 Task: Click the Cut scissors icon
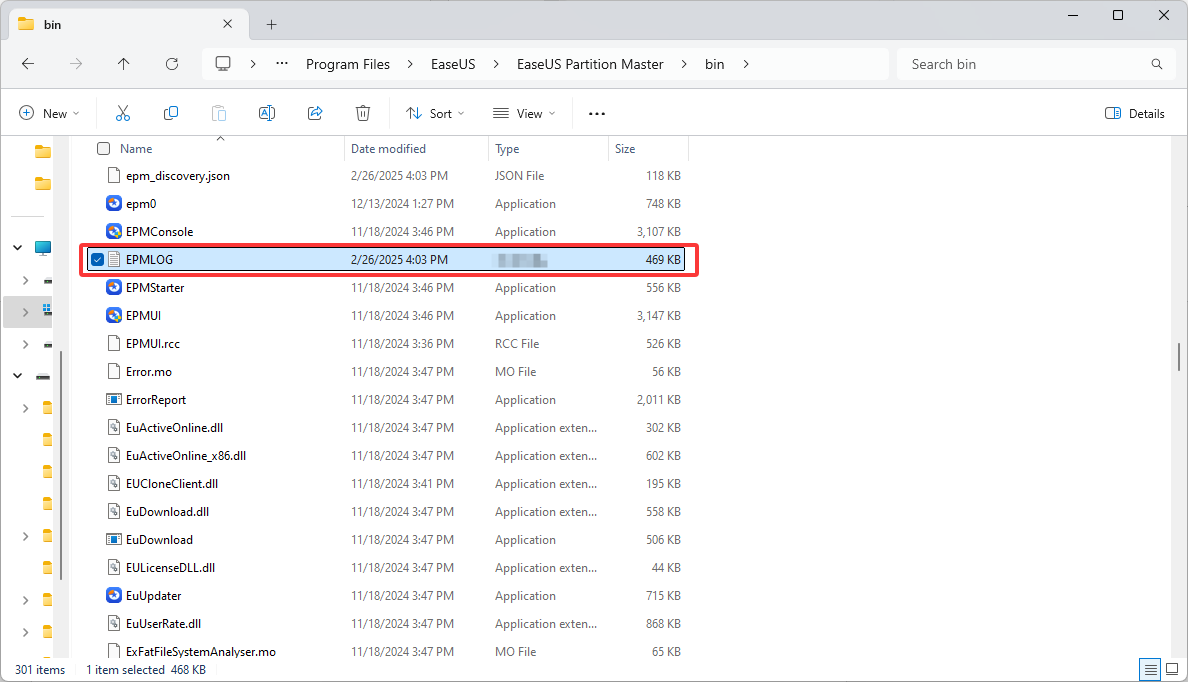123,114
